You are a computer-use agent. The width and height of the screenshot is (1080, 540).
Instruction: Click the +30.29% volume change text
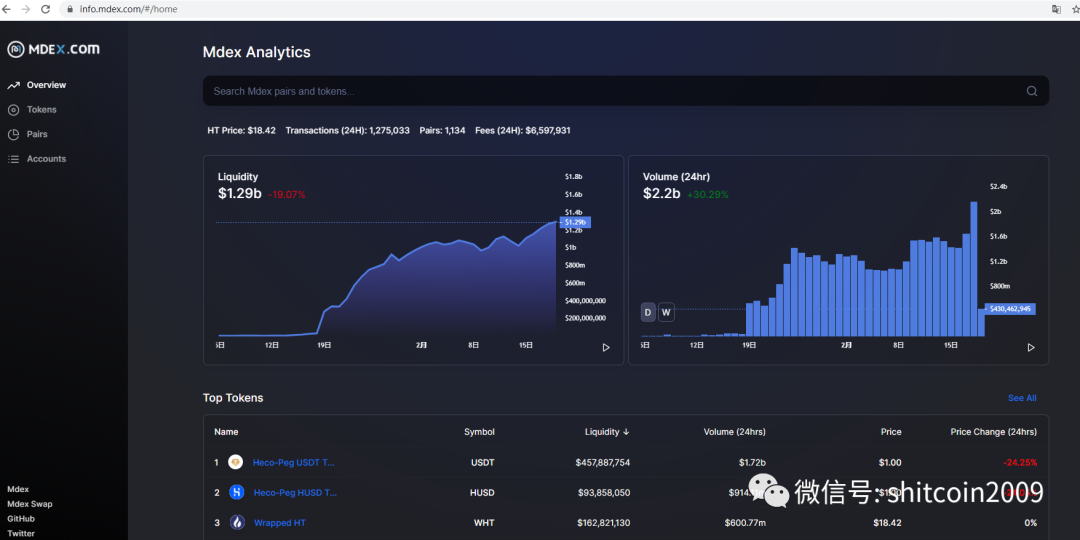(708, 195)
